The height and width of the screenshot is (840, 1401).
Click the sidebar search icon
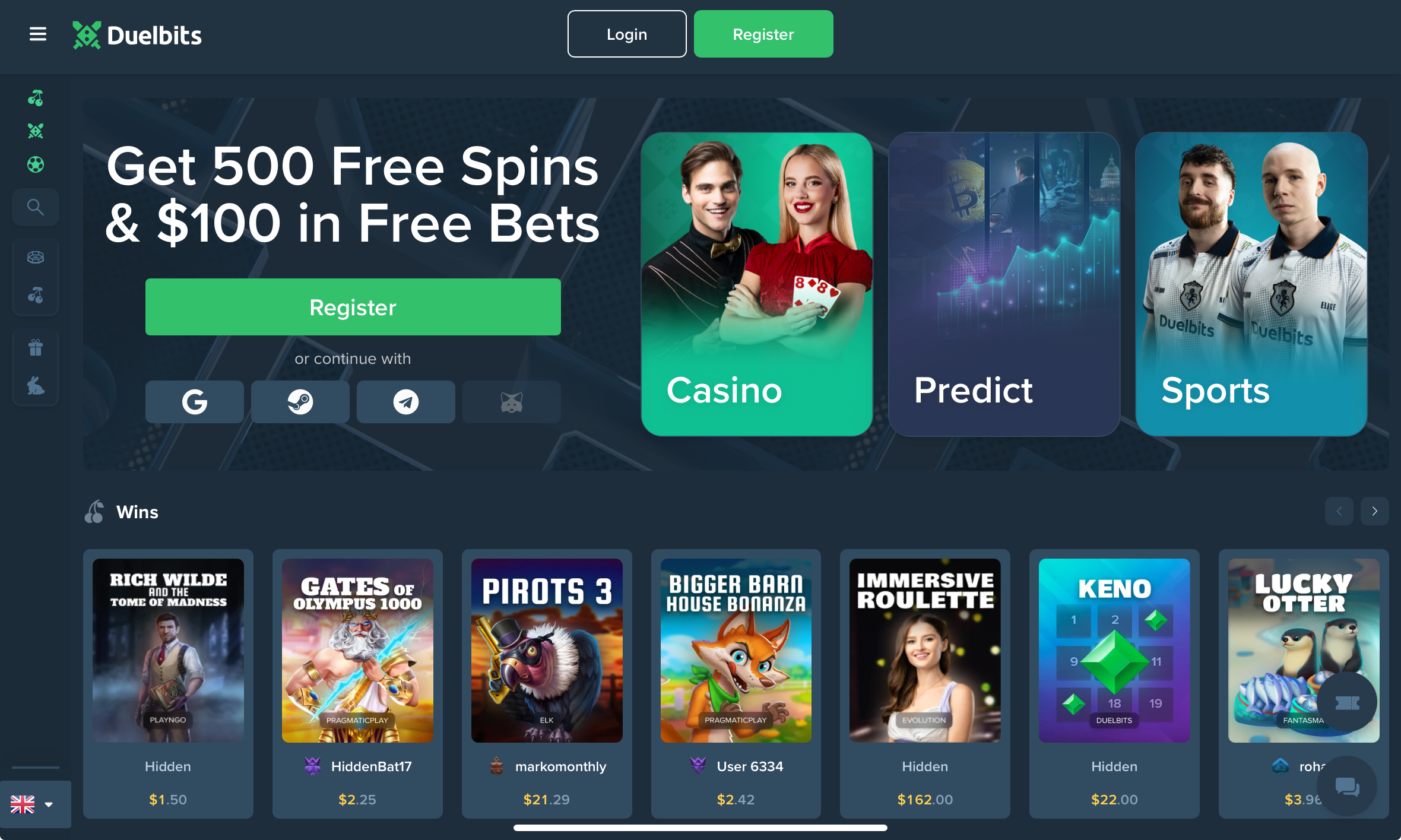[x=36, y=207]
